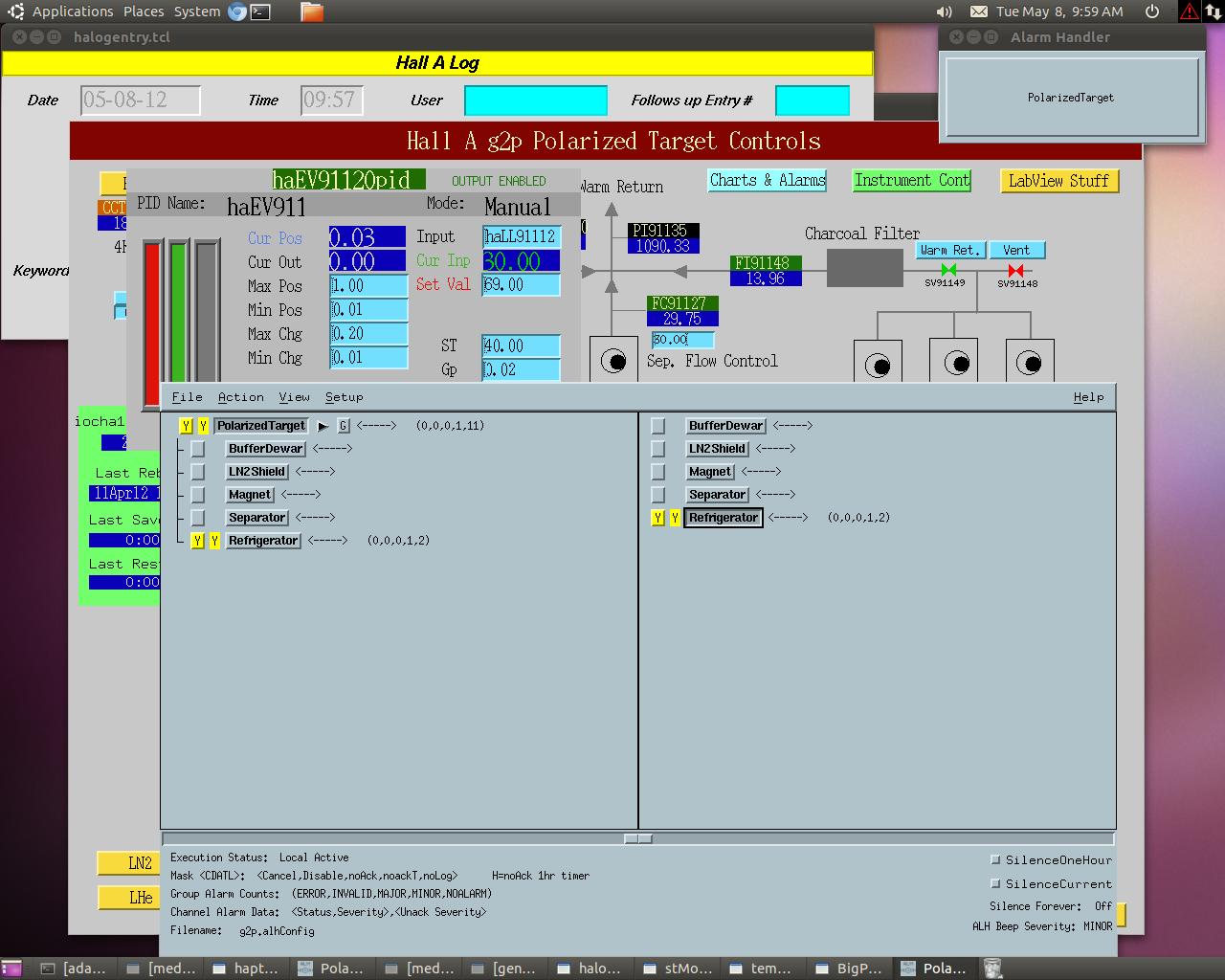
Task: Click the Max Pos 1.00 field
Action: (368, 285)
